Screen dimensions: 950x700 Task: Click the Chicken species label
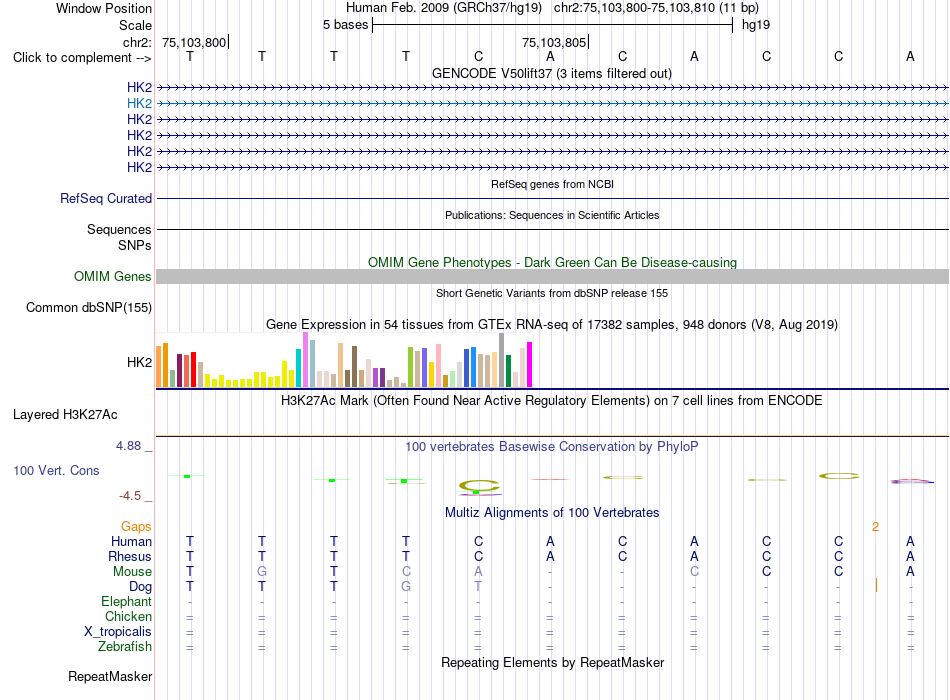128,616
